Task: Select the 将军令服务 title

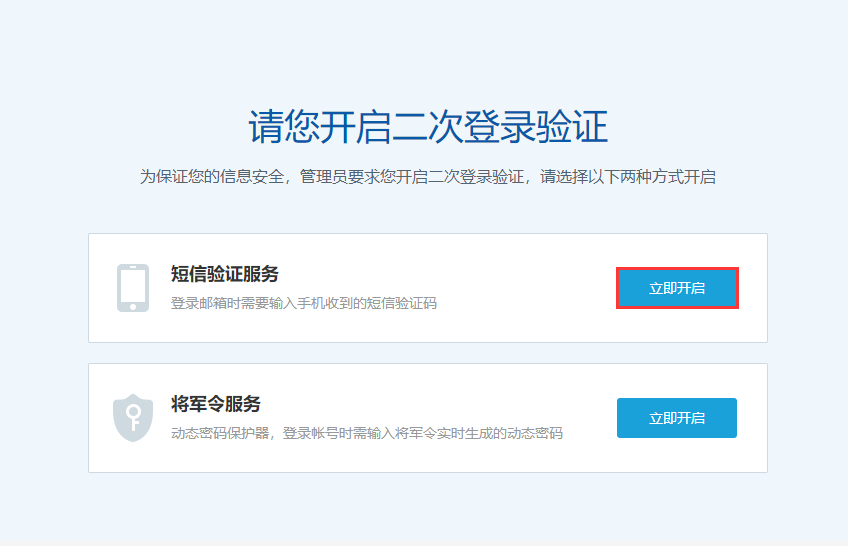Action: (x=216, y=404)
